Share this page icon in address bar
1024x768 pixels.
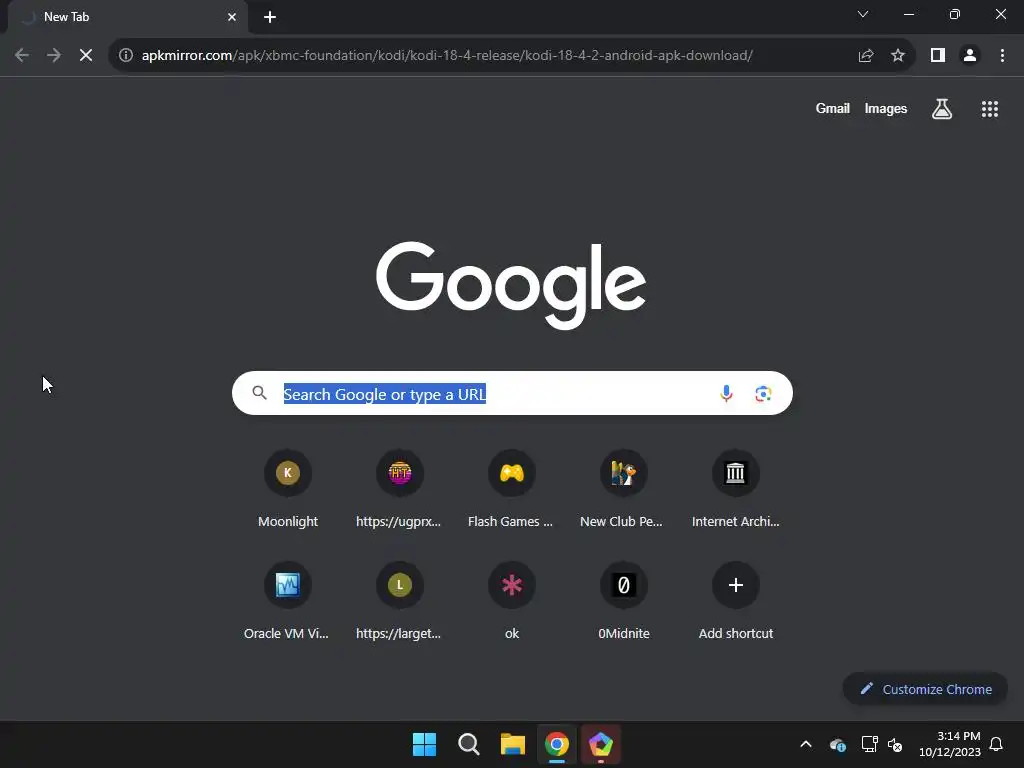click(x=866, y=56)
